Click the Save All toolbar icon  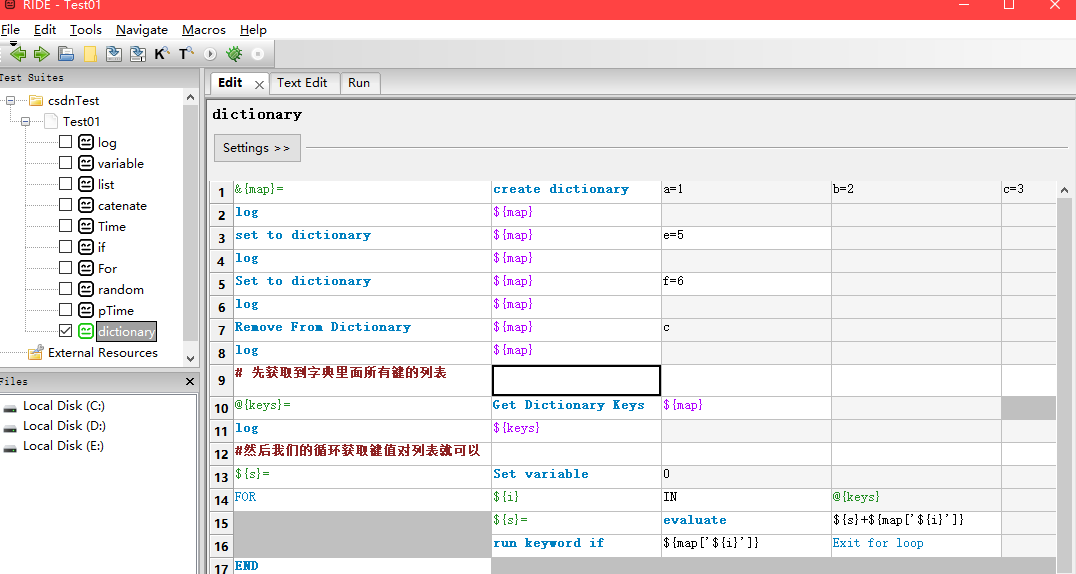pos(138,54)
